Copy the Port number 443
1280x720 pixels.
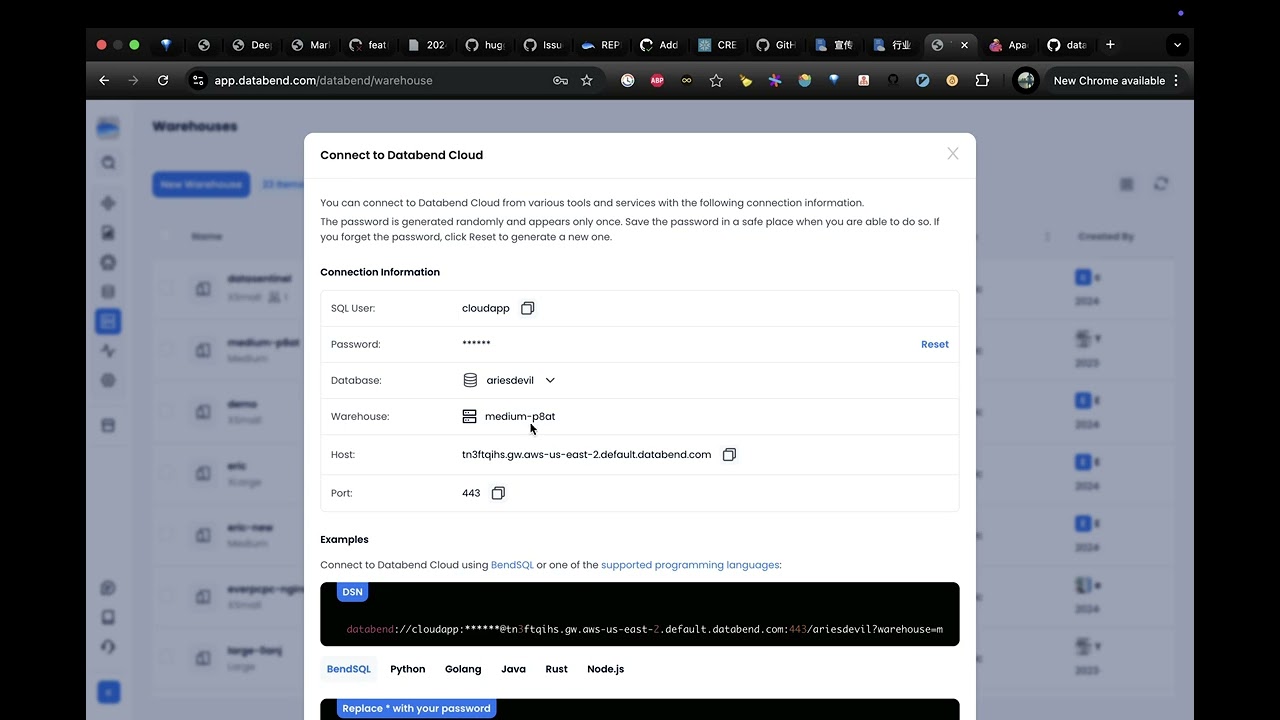[x=498, y=493]
